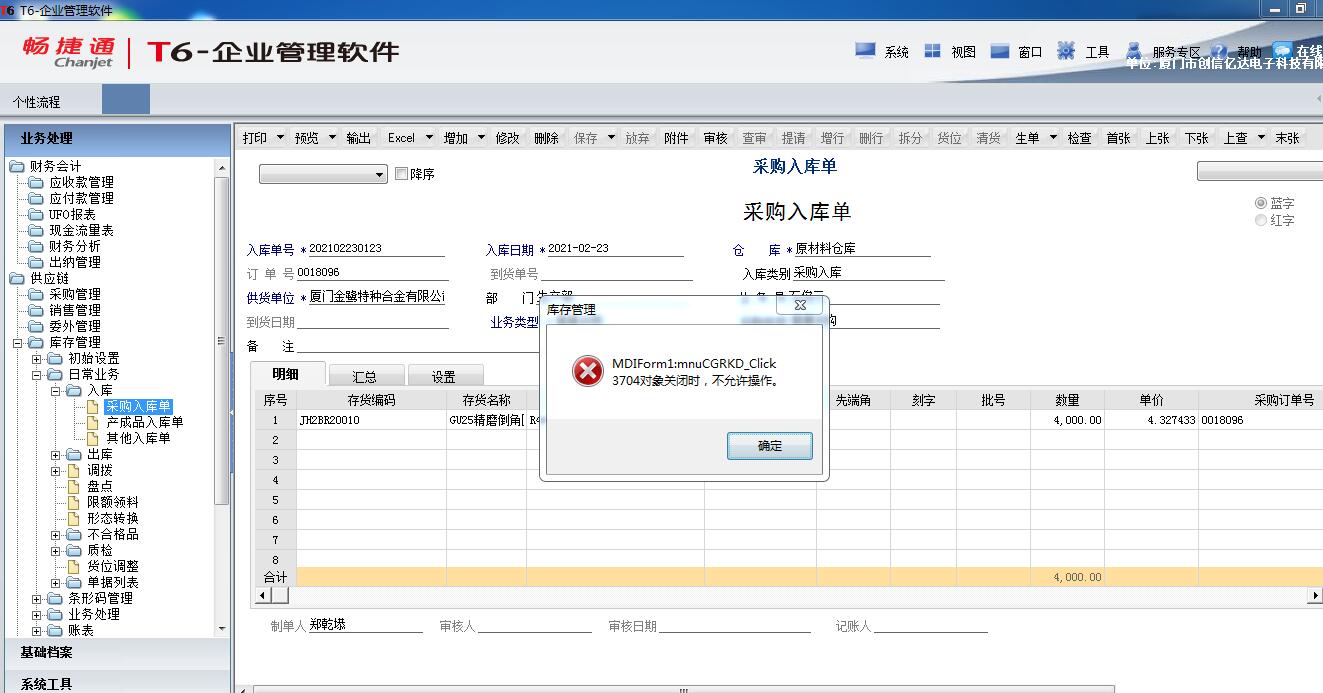Click the 供货单位 supplier field
Screen dimensions: 1323x693
pyautogui.click(x=376, y=297)
